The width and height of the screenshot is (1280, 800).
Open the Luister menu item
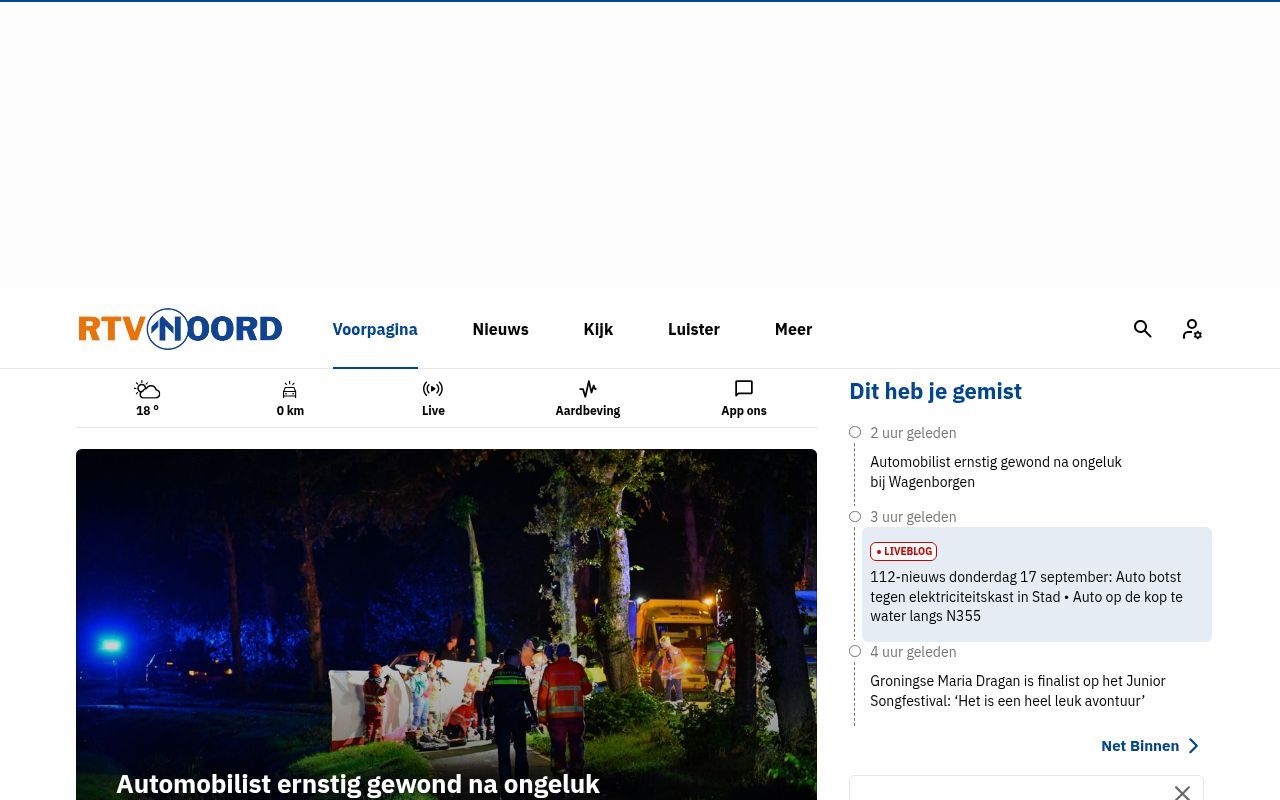(x=694, y=329)
